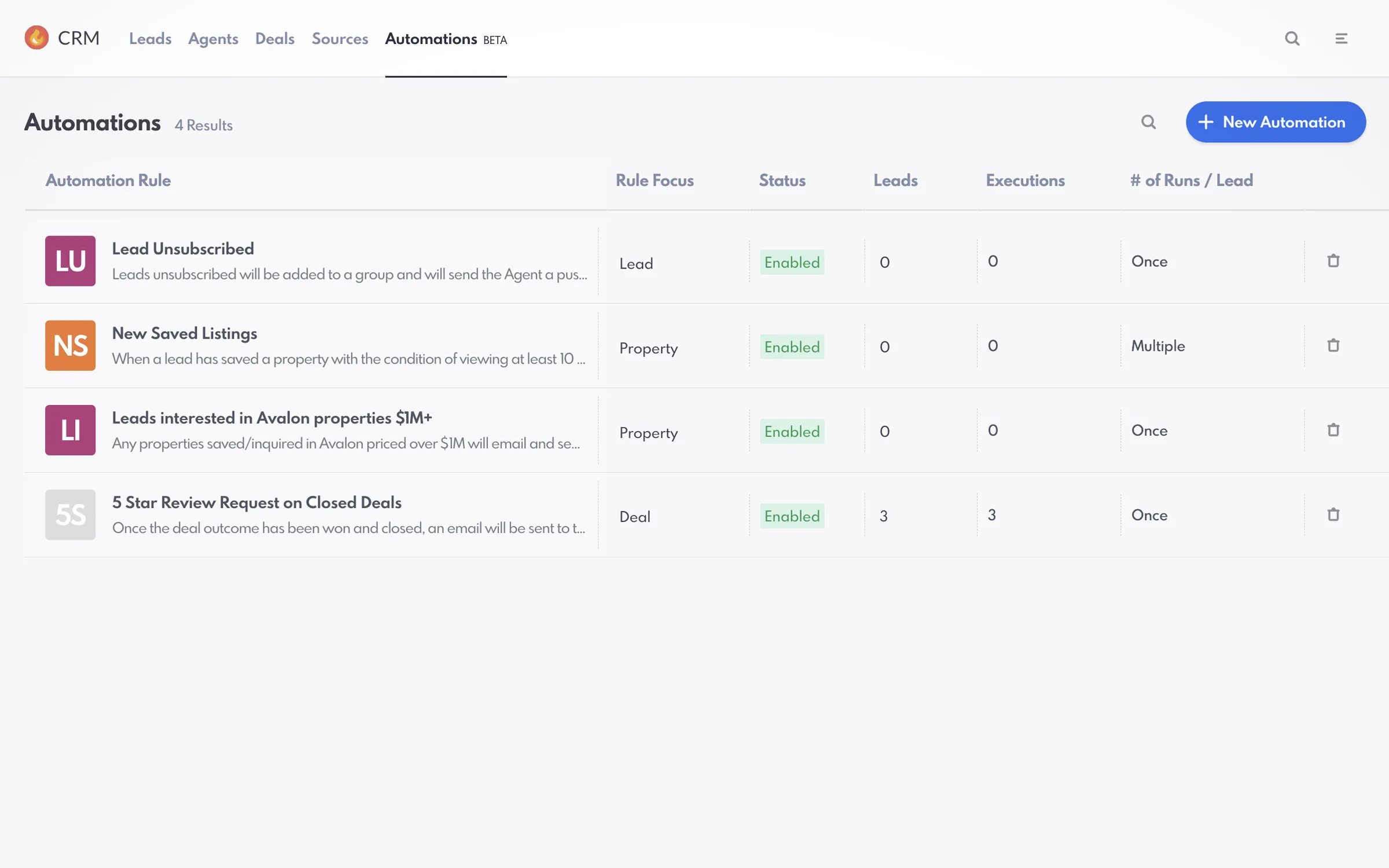The height and width of the screenshot is (868, 1389).
Task: Delete the Lead Unsubscribed automation
Action: coord(1333,261)
